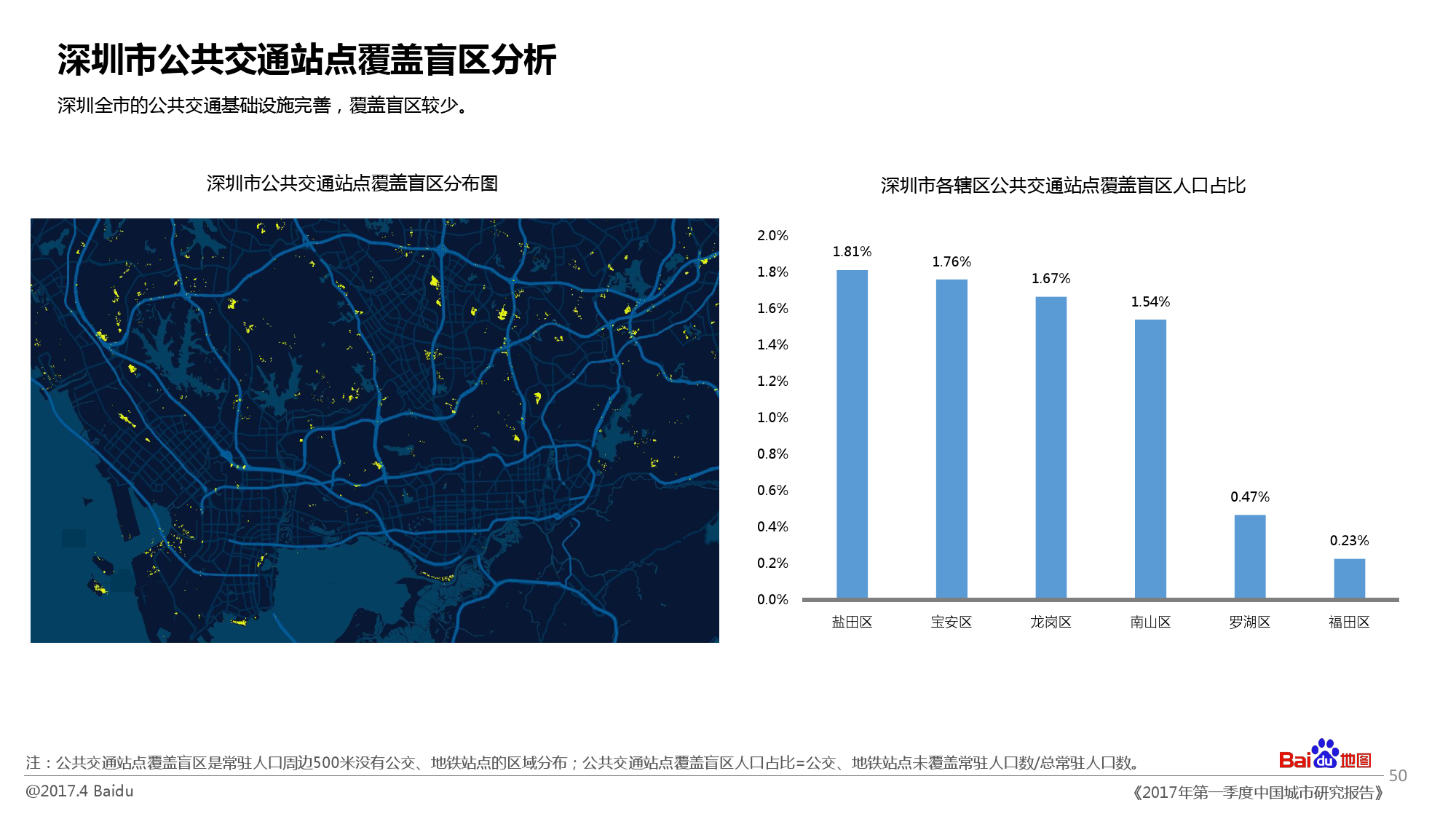Viewport: 1456px width, 819px height.
Task: Click the chart title 深圳市各辖区公共交通站点覆盖盲区人口占比
Action: pos(1063,186)
